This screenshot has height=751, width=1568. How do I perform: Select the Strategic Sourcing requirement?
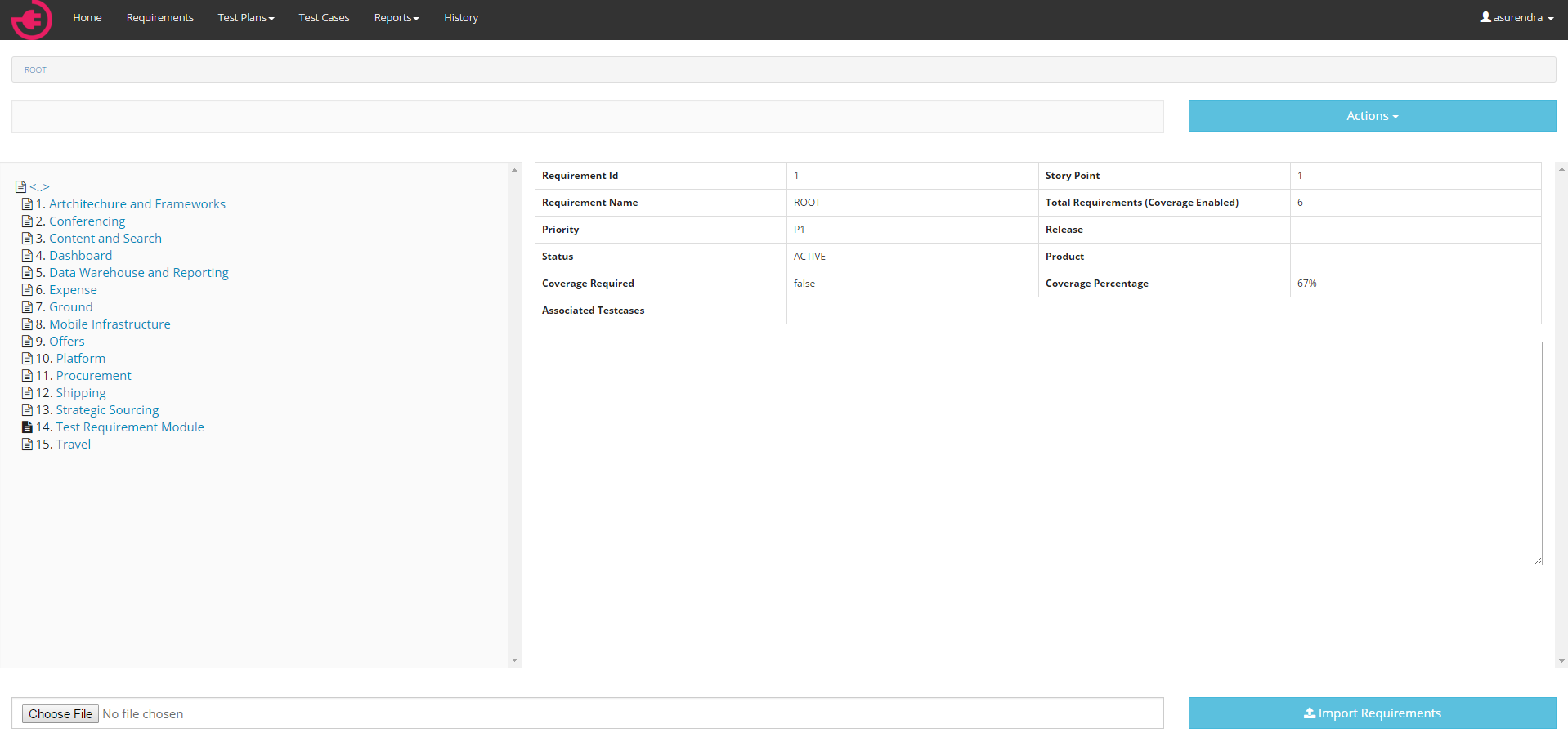point(107,410)
